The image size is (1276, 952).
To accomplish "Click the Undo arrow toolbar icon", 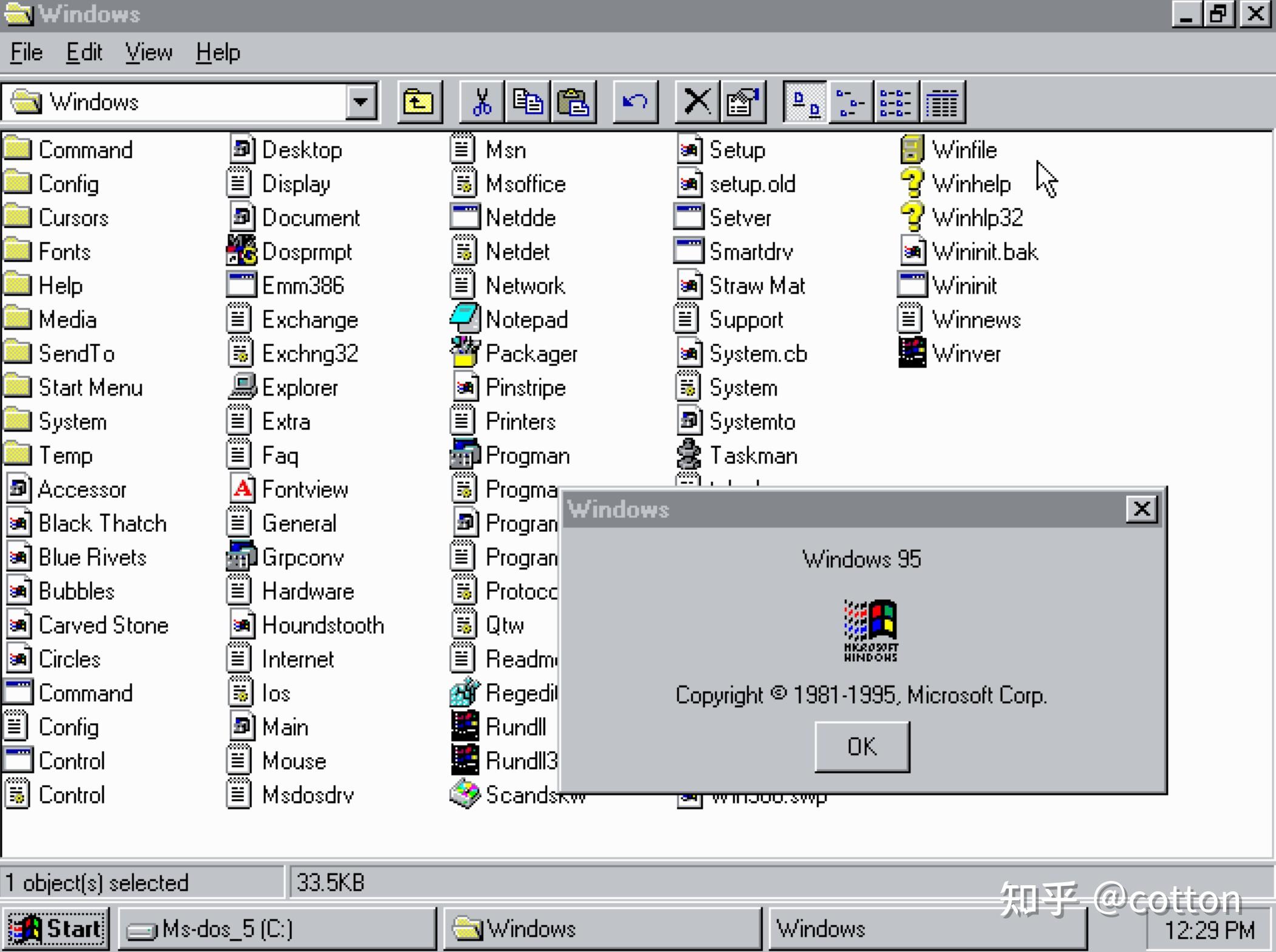I will tap(635, 101).
